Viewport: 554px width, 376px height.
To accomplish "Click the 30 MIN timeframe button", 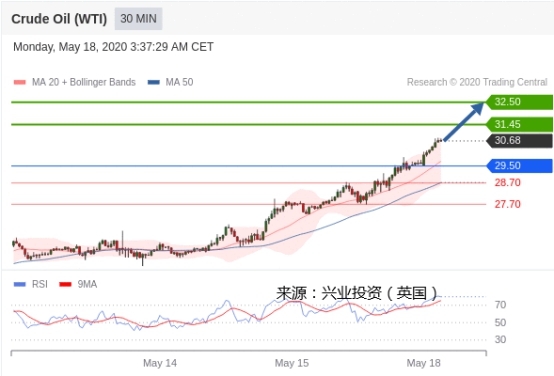I will [138, 19].
